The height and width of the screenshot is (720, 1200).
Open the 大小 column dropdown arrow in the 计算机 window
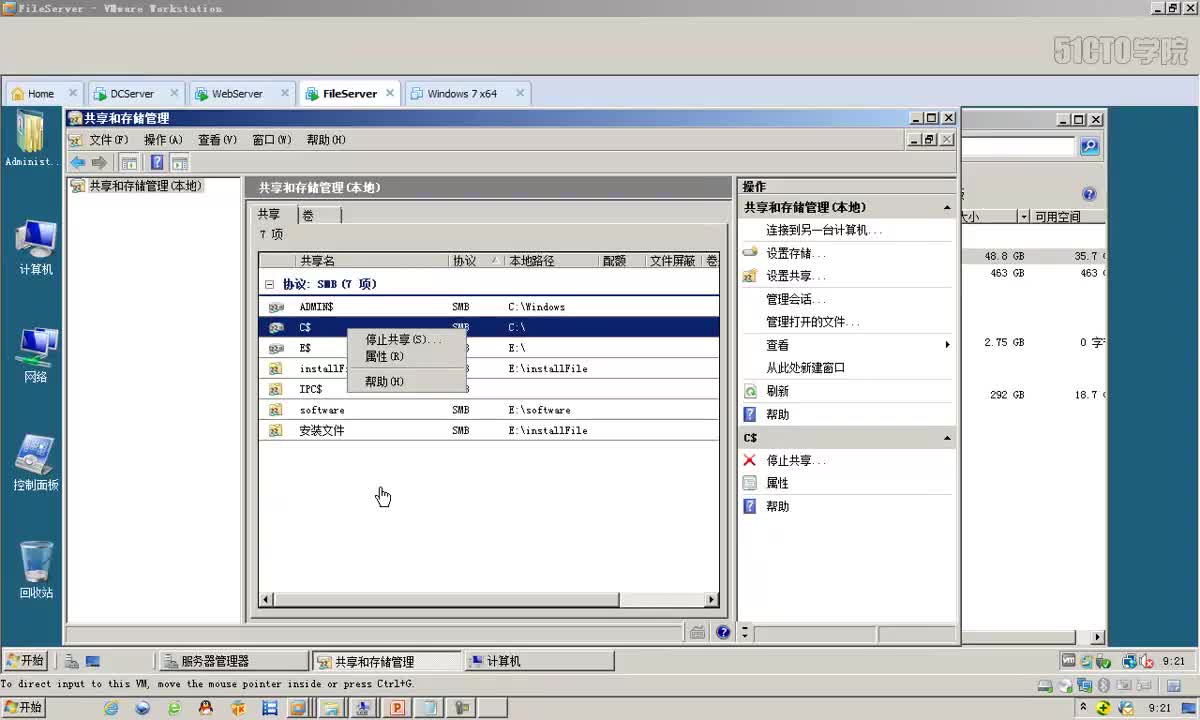tap(1024, 217)
